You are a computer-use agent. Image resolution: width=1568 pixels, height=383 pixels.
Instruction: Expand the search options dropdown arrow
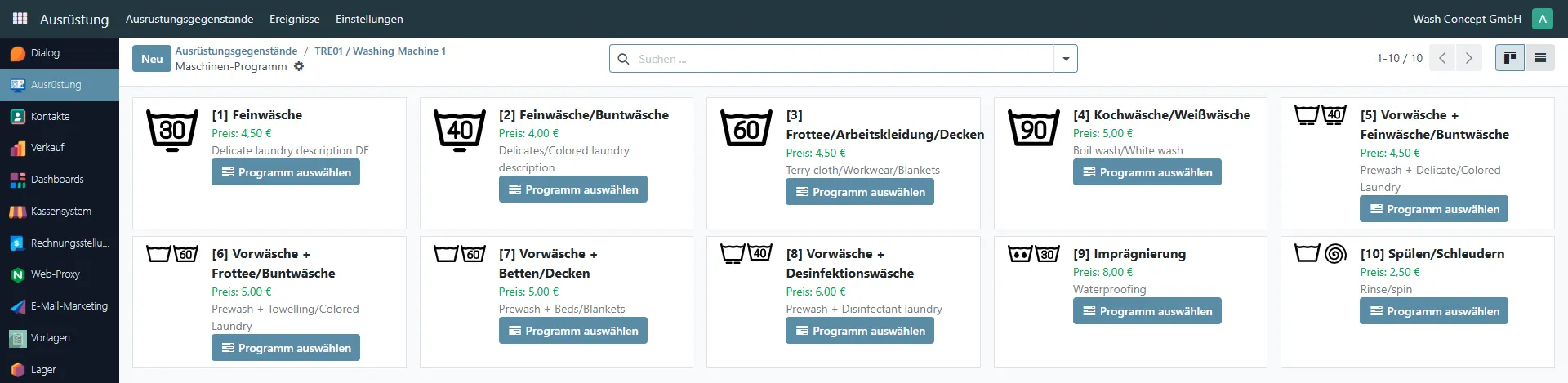pyautogui.click(x=1065, y=59)
